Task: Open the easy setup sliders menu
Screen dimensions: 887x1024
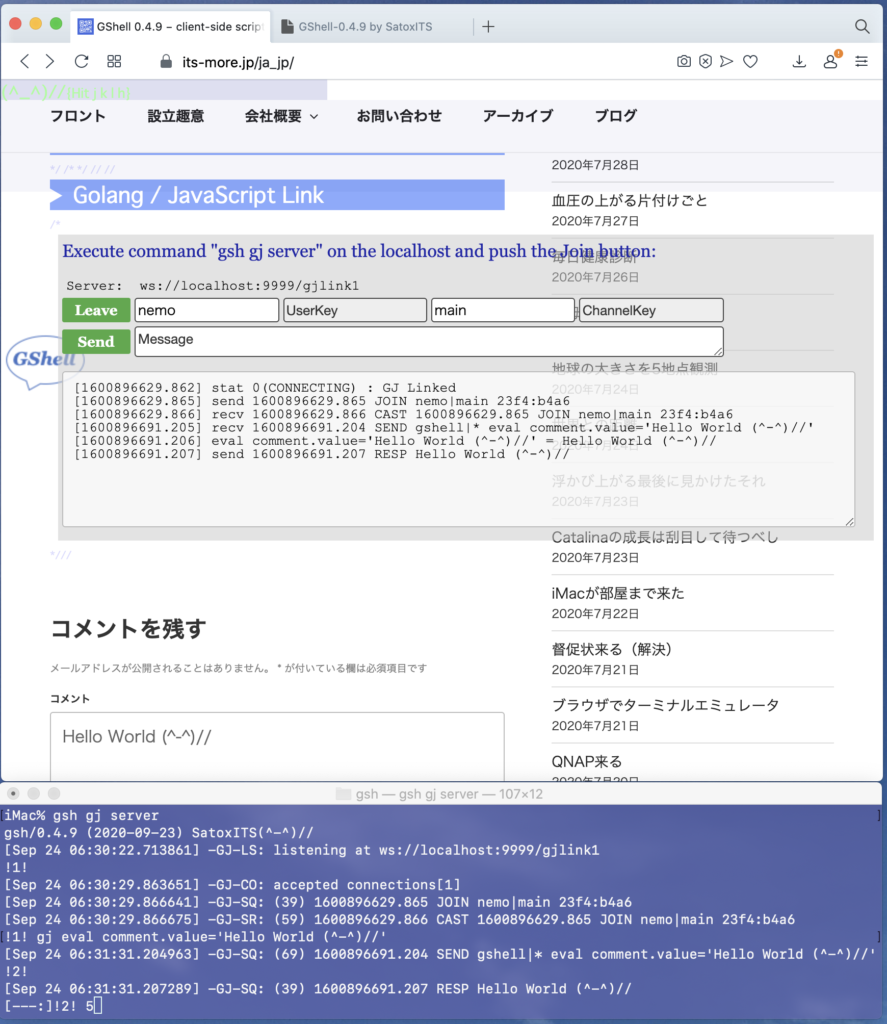Action: pyautogui.click(x=862, y=61)
